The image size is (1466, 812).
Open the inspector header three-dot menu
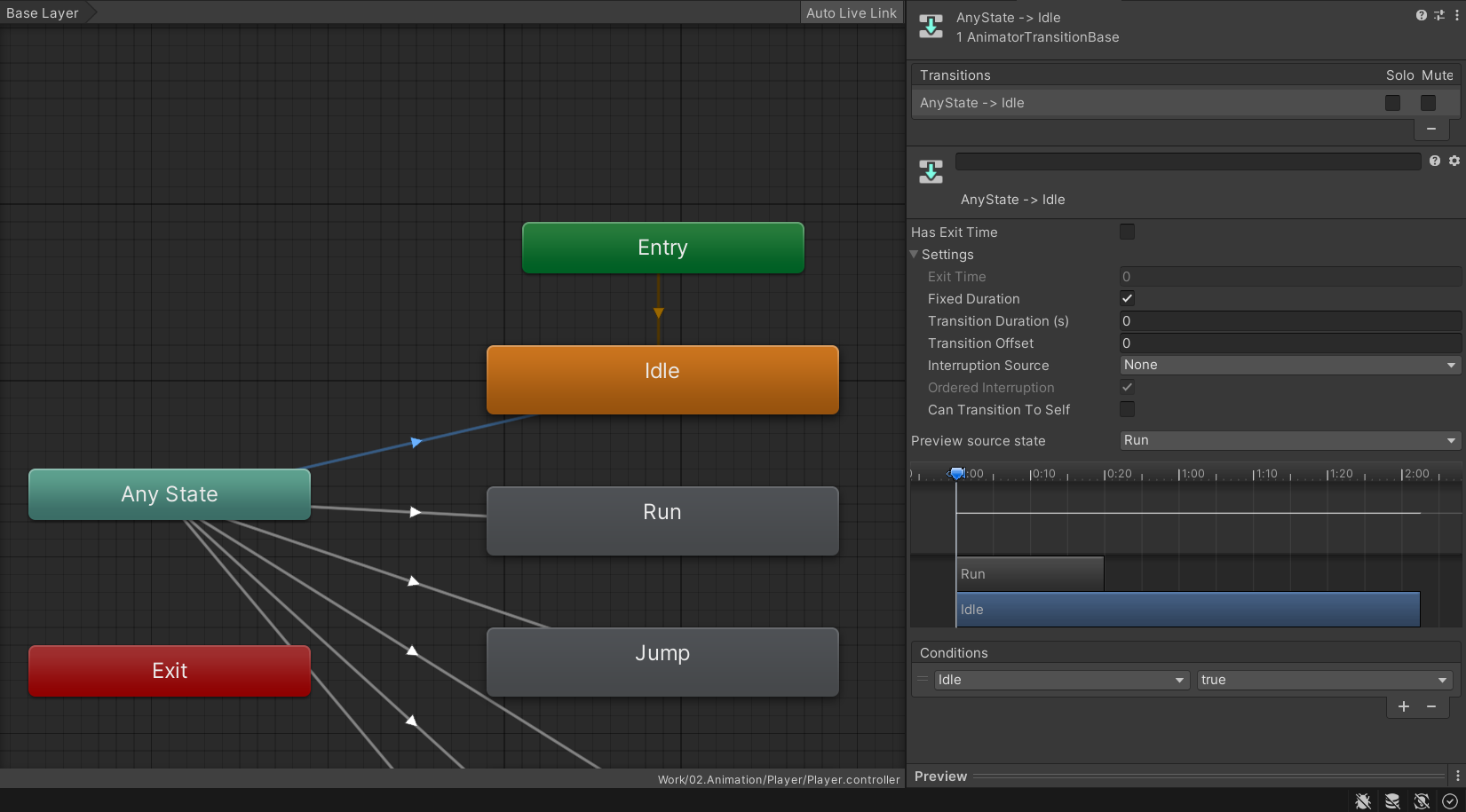click(x=1456, y=15)
